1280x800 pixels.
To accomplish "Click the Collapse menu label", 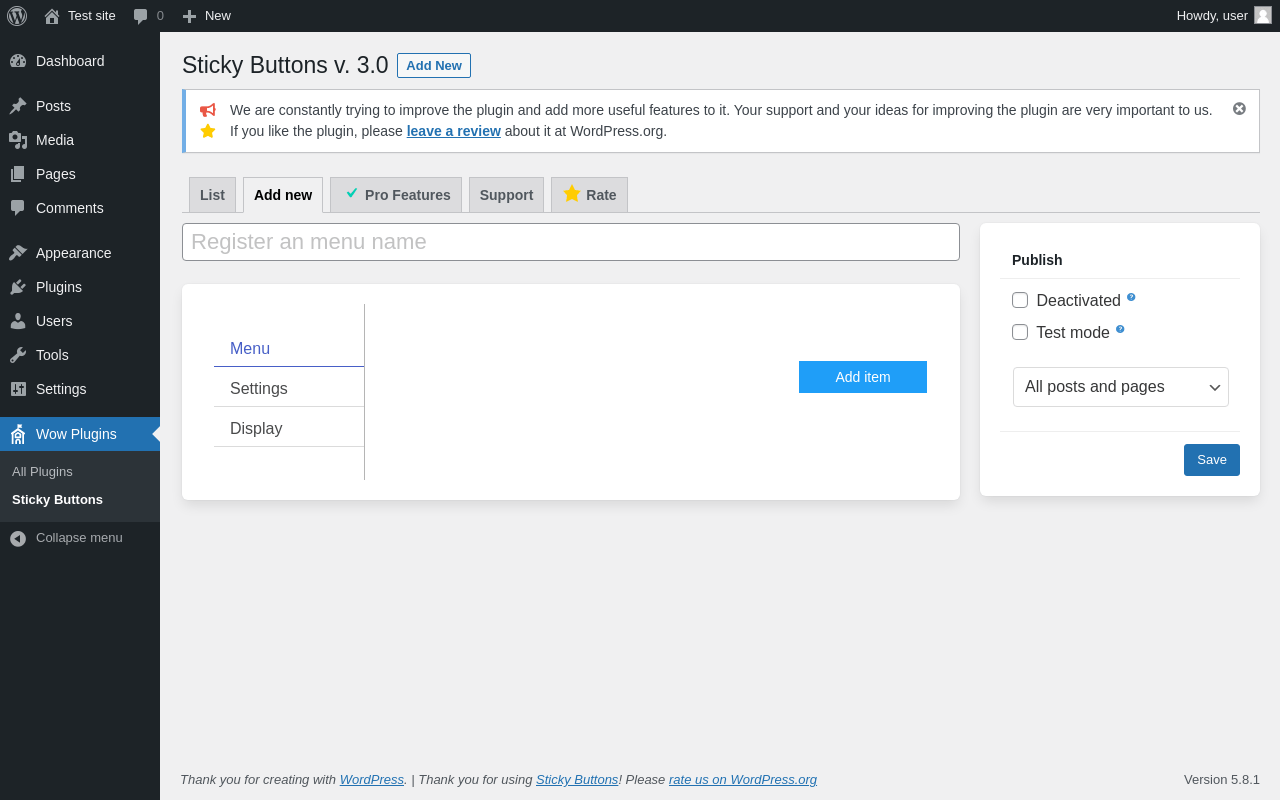I will (x=79, y=538).
